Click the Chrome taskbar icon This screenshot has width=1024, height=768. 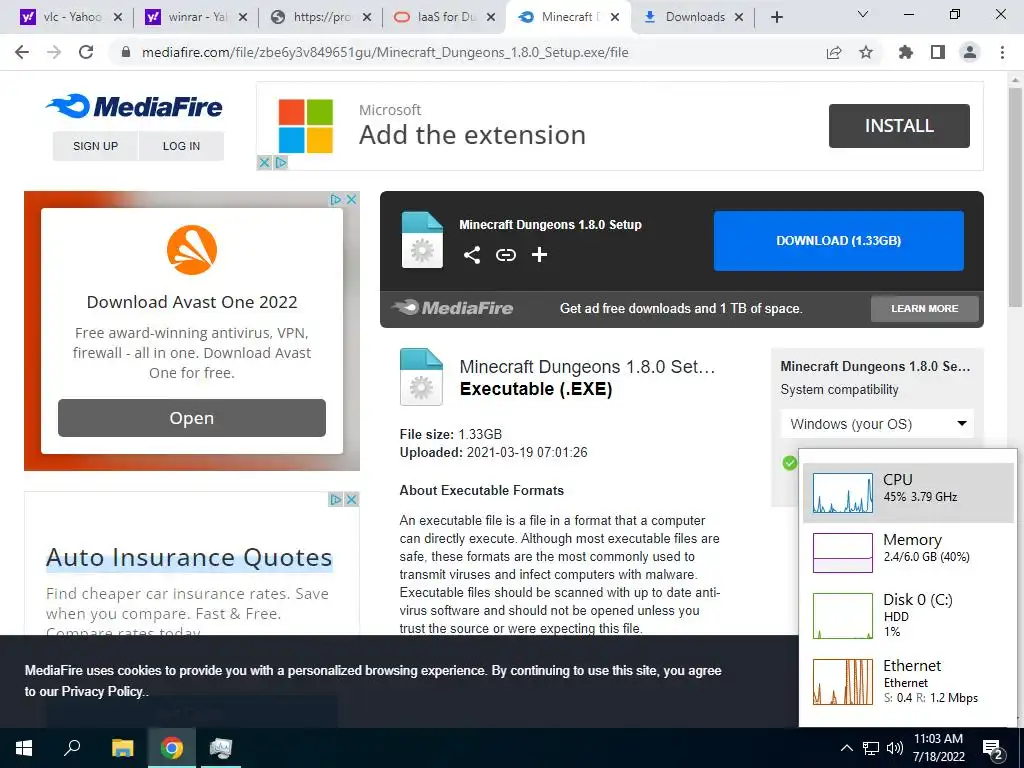[172, 748]
